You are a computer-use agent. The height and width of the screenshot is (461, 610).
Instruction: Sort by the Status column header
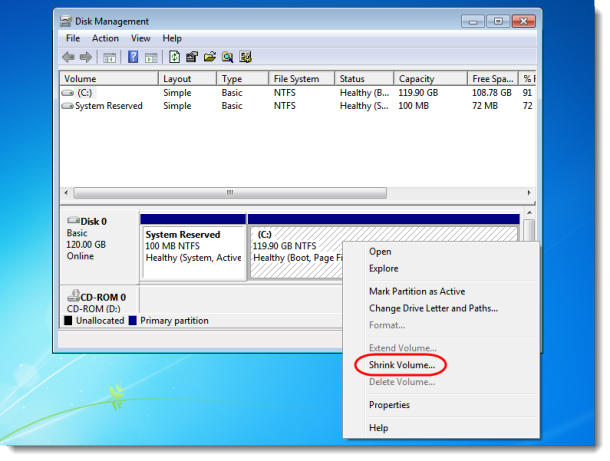click(x=365, y=79)
